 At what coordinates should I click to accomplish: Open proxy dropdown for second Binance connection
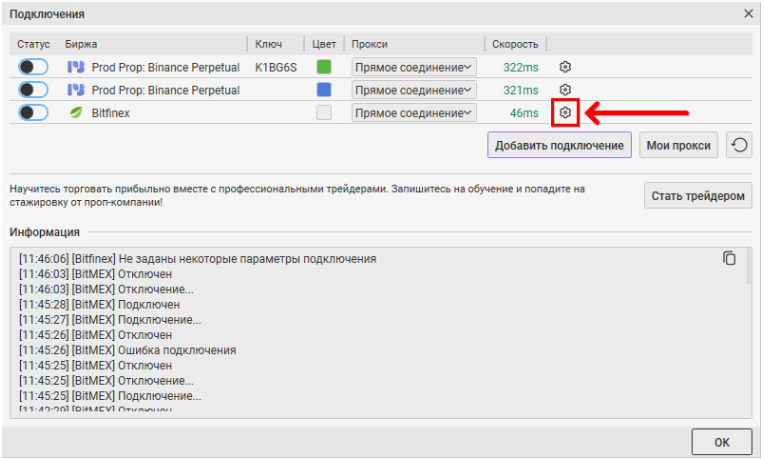pyautogui.click(x=414, y=90)
